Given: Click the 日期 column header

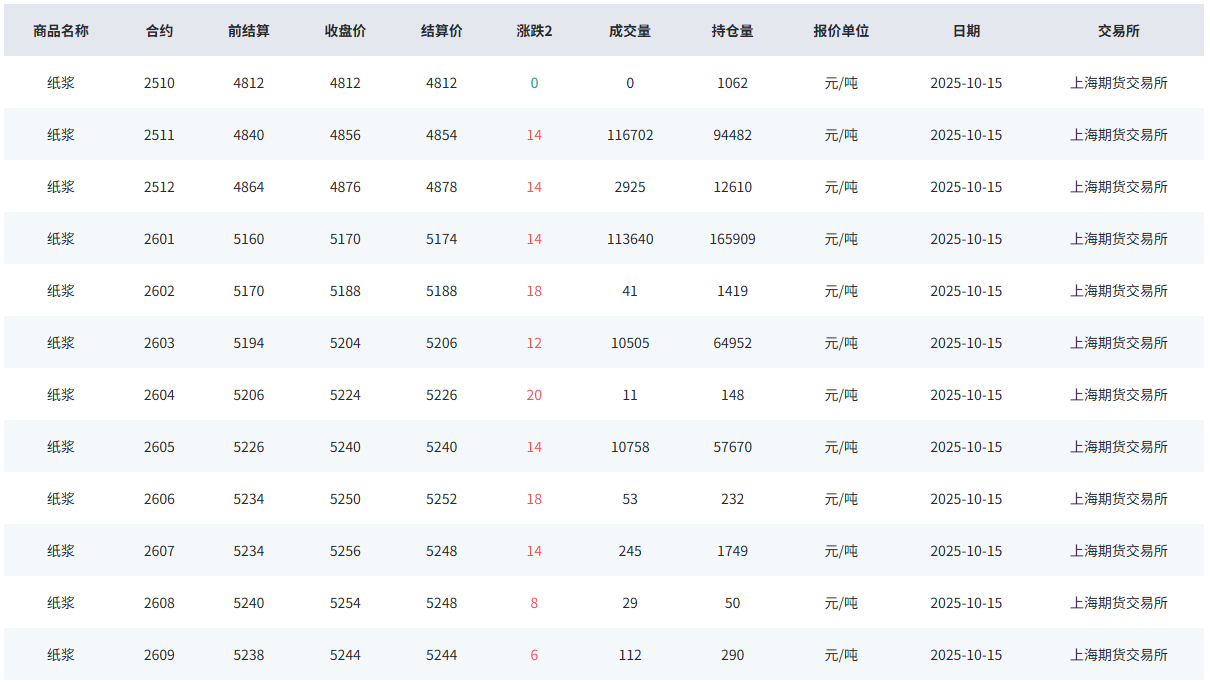Looking at the screenshot, I should coord(966,31).
